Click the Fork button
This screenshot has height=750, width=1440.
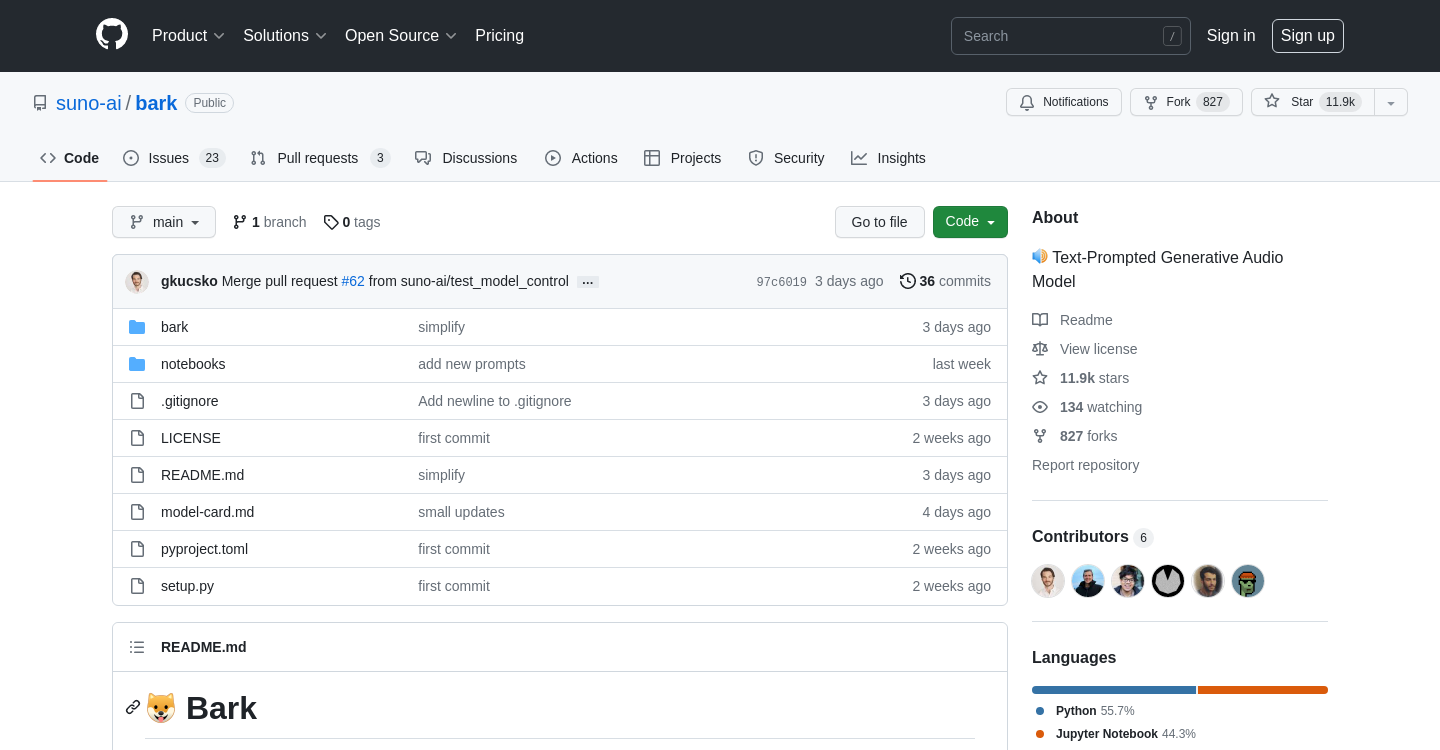pyautogui.click(x=1186, y=102)
